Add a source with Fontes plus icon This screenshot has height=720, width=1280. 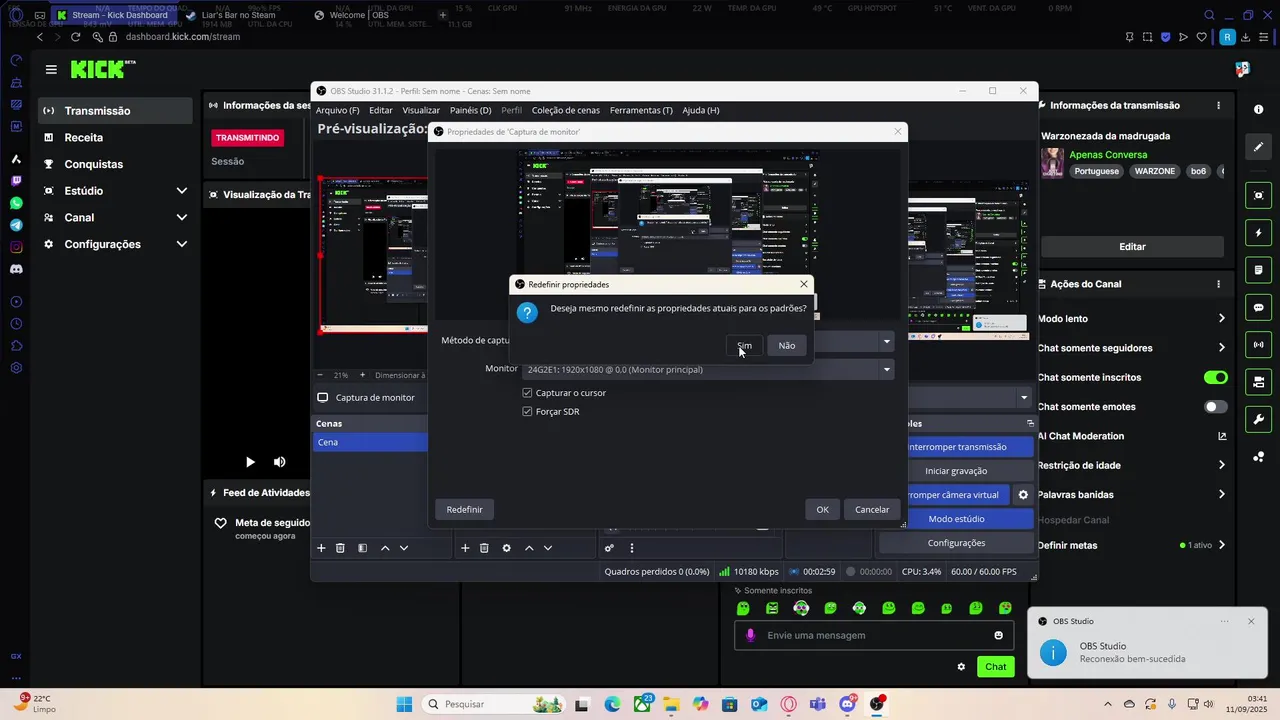465,548
